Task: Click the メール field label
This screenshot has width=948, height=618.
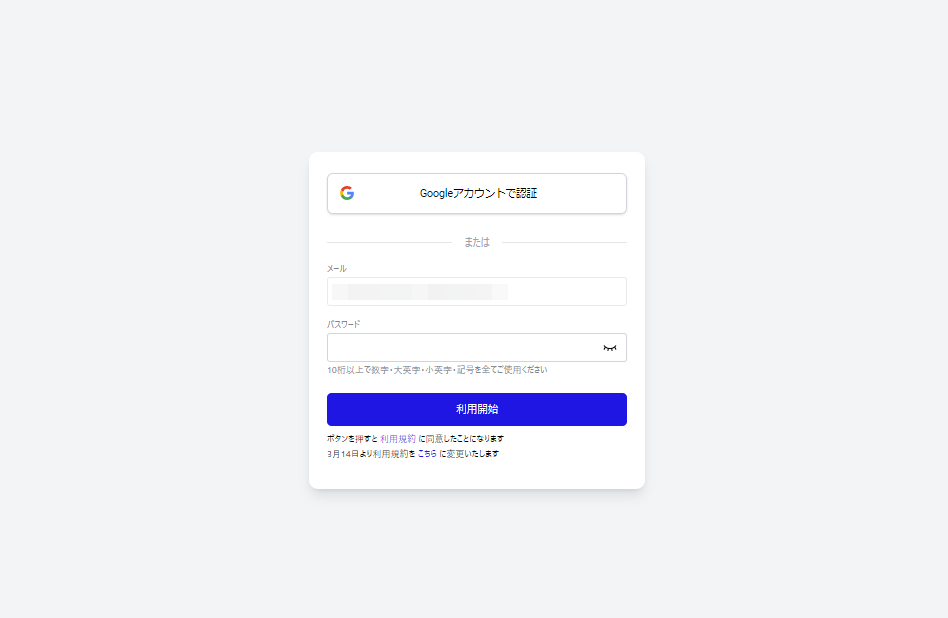Action: click(x=337, y=268)
